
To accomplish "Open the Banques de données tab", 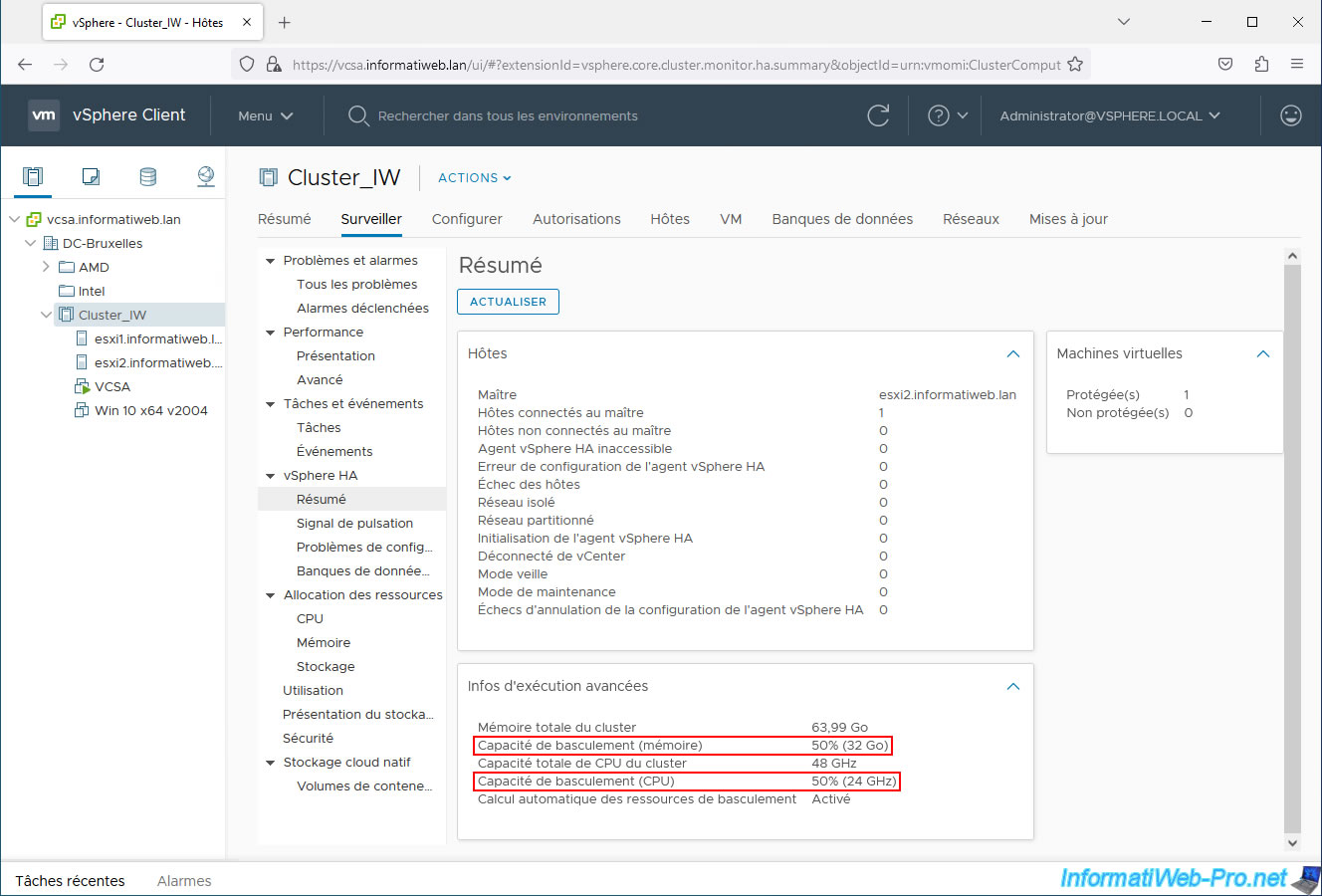I will [x=842, y=219].
